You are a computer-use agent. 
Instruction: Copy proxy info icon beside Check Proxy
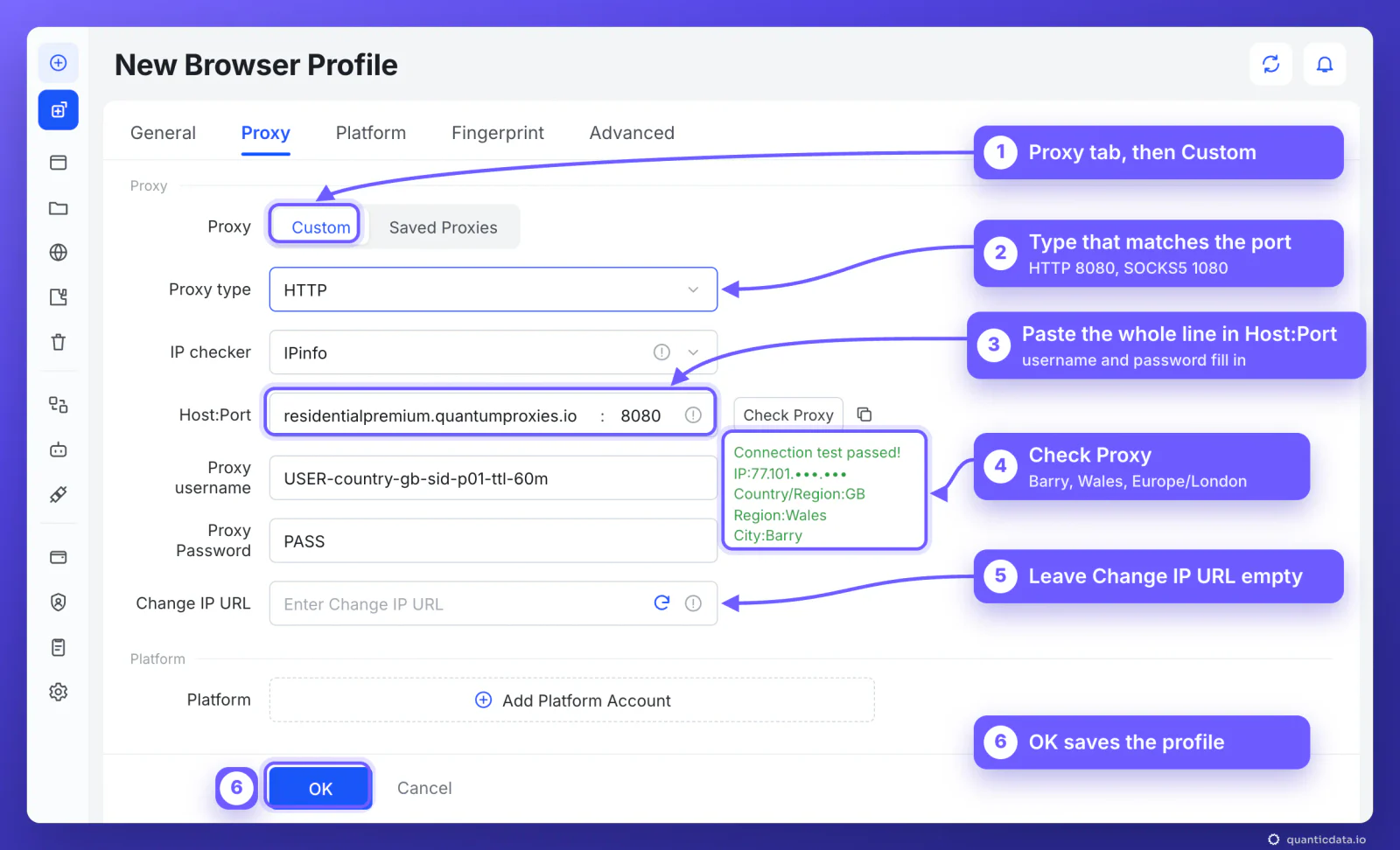(x=864, y=415)
